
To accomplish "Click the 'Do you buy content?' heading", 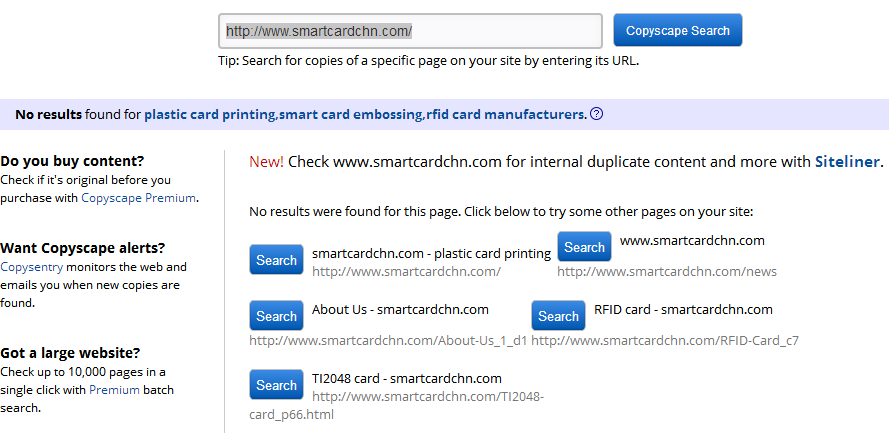I will [x=73, y=161].
